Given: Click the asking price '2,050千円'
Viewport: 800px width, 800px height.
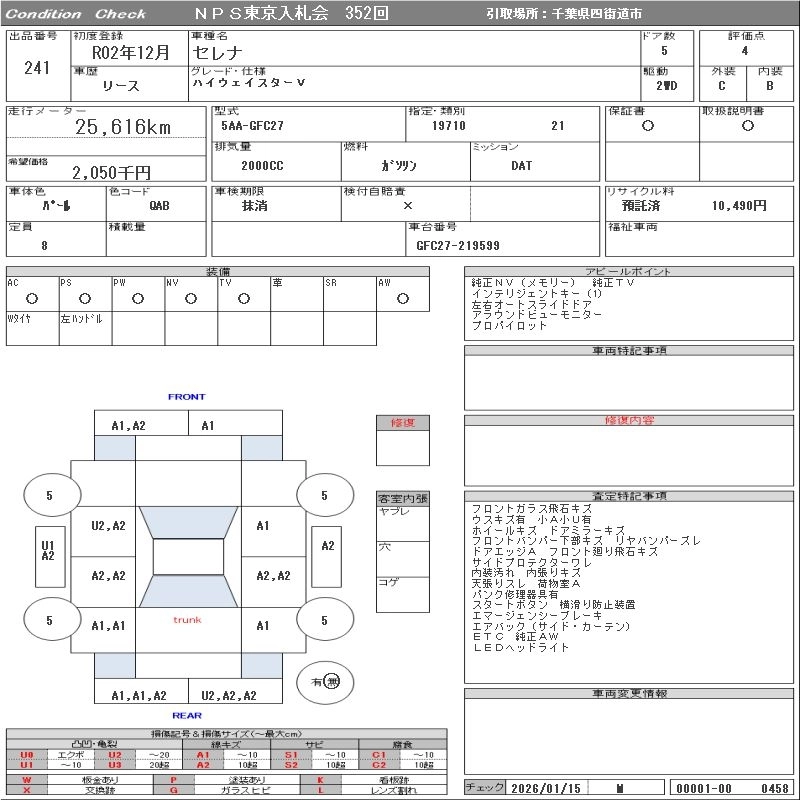Looking at the screenshot, I should point(111,173).
